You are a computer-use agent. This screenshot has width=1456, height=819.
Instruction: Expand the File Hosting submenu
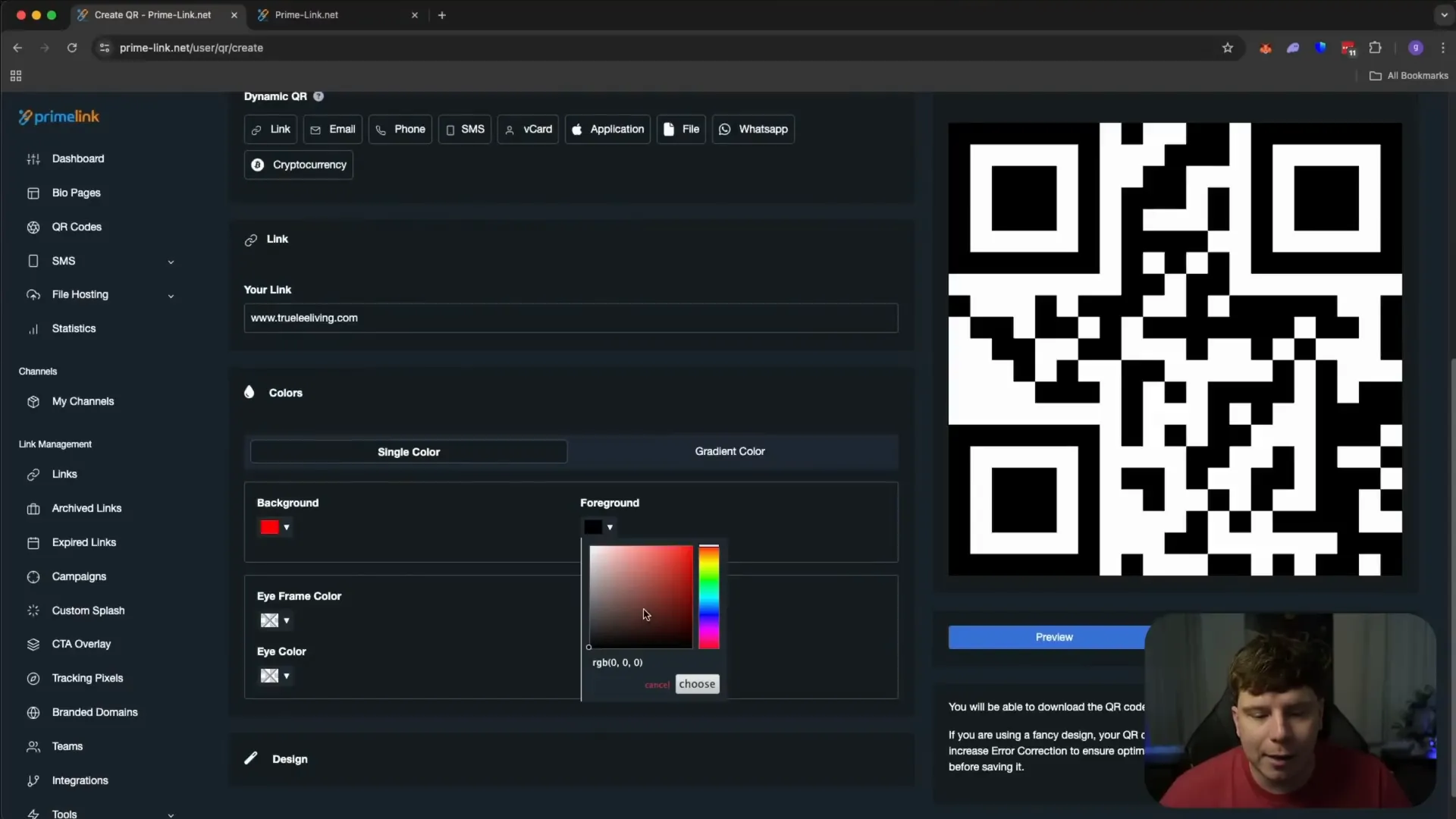point(171,296)
